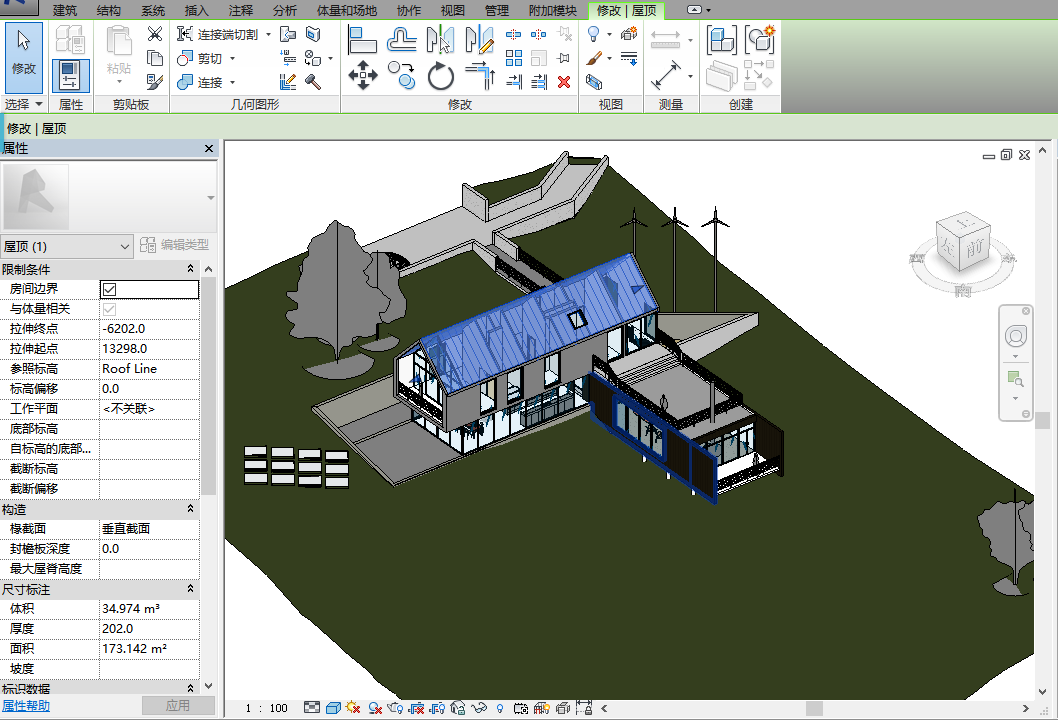Toggle the 属性 Properties palette button
The width and height of the screenshot is (1058, 720).
(70, 75)
